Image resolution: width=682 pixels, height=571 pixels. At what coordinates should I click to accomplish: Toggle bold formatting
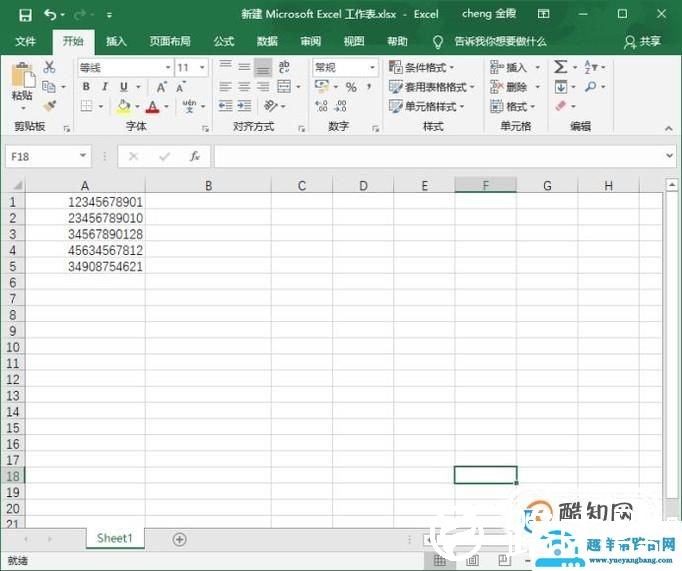click(86, 87)
